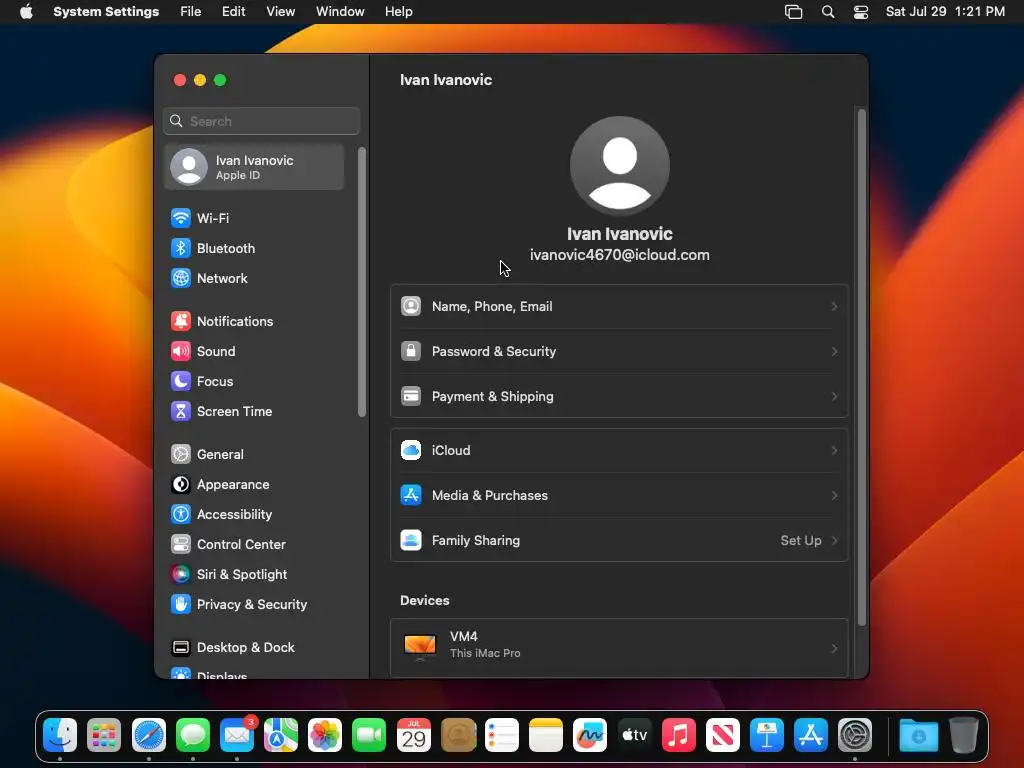
Task: Click the ivanovic4670@icloud.com email text
Action: [x=620, y=255]
